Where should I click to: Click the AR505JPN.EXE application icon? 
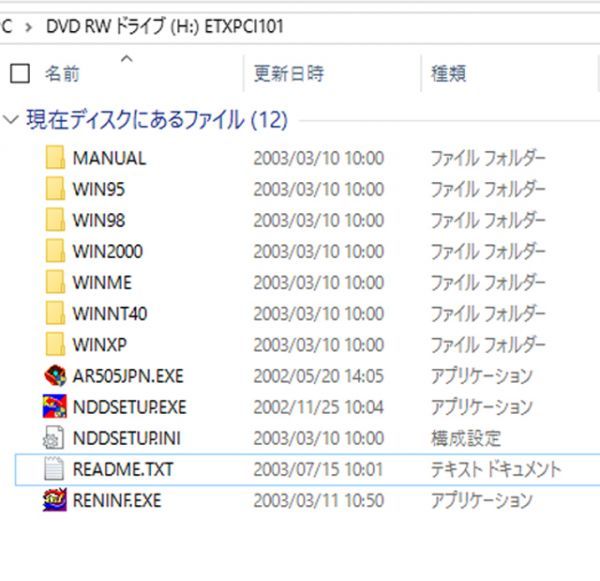point(55,375)
